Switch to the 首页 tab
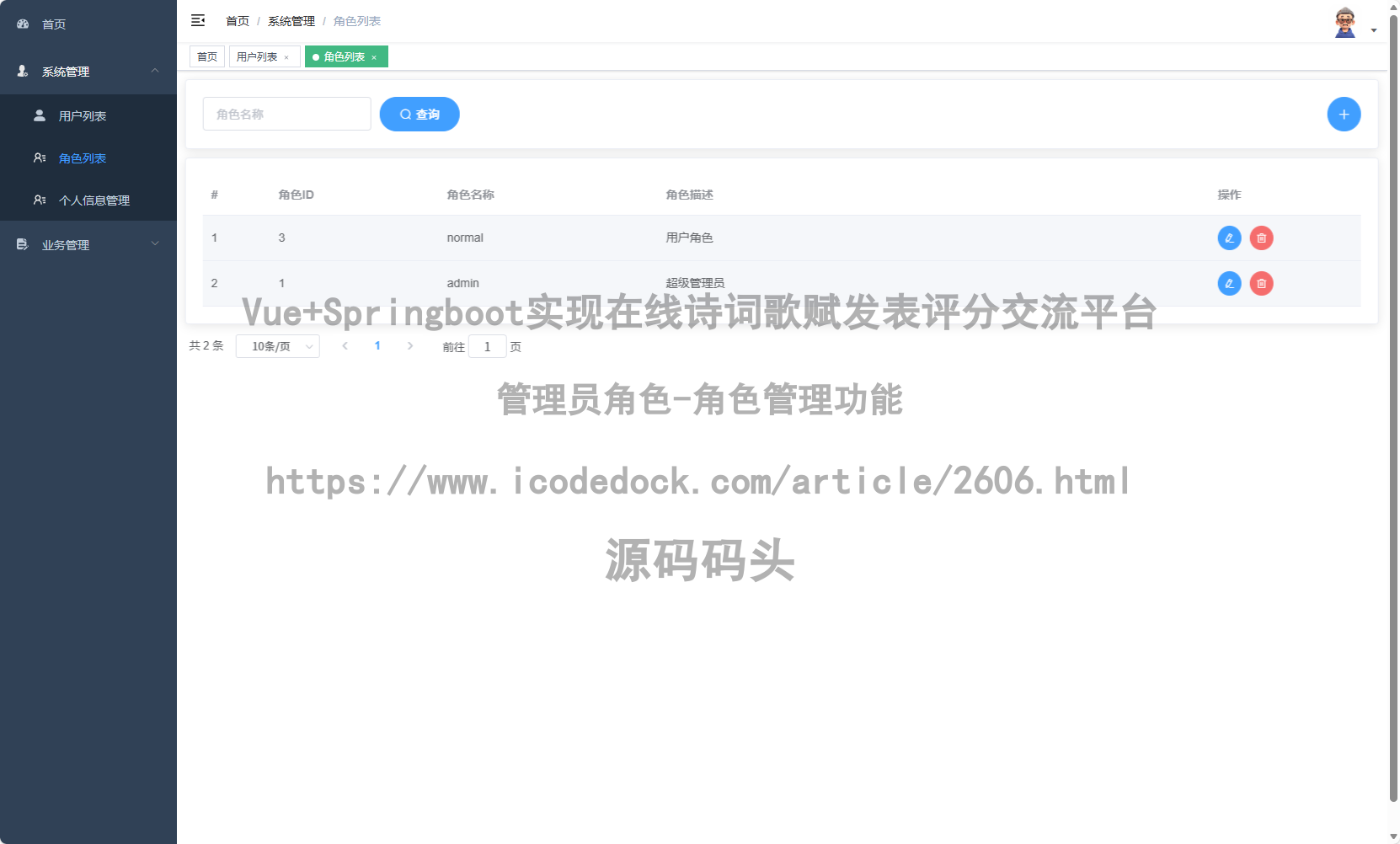 point(206,56)
